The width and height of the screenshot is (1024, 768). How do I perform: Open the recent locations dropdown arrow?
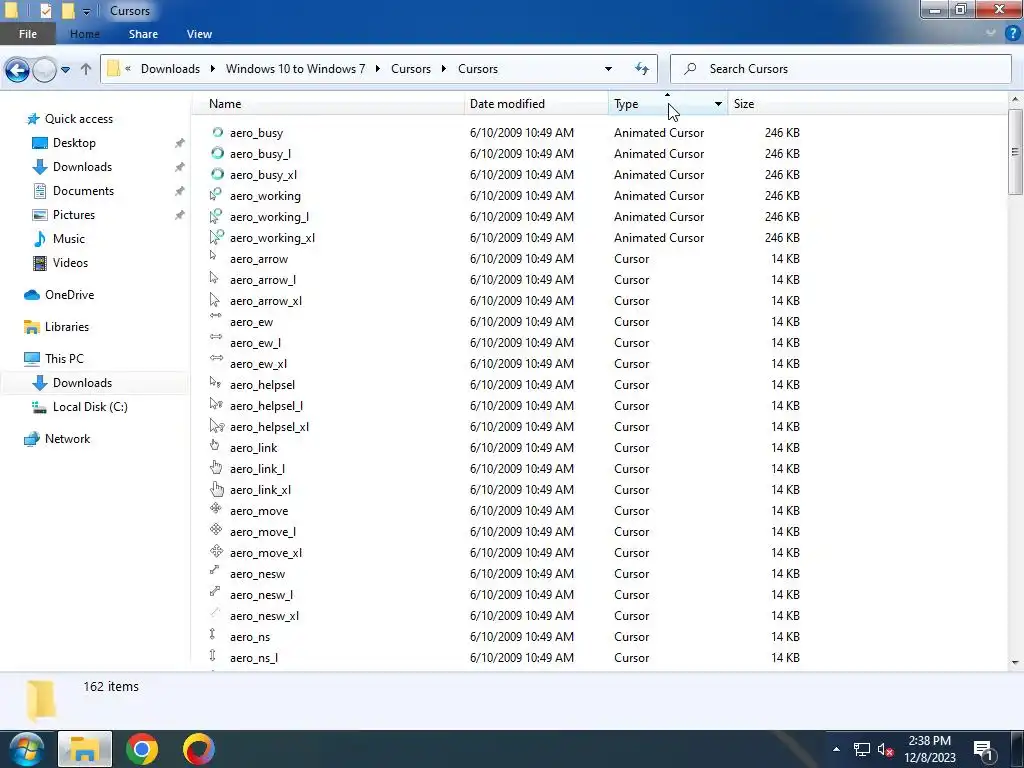point(65,69)
